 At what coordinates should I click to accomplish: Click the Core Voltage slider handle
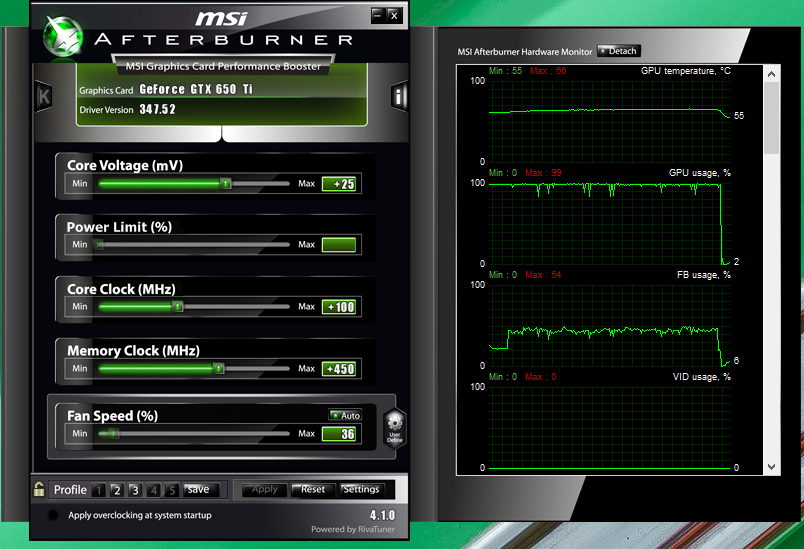coord(226,183)
